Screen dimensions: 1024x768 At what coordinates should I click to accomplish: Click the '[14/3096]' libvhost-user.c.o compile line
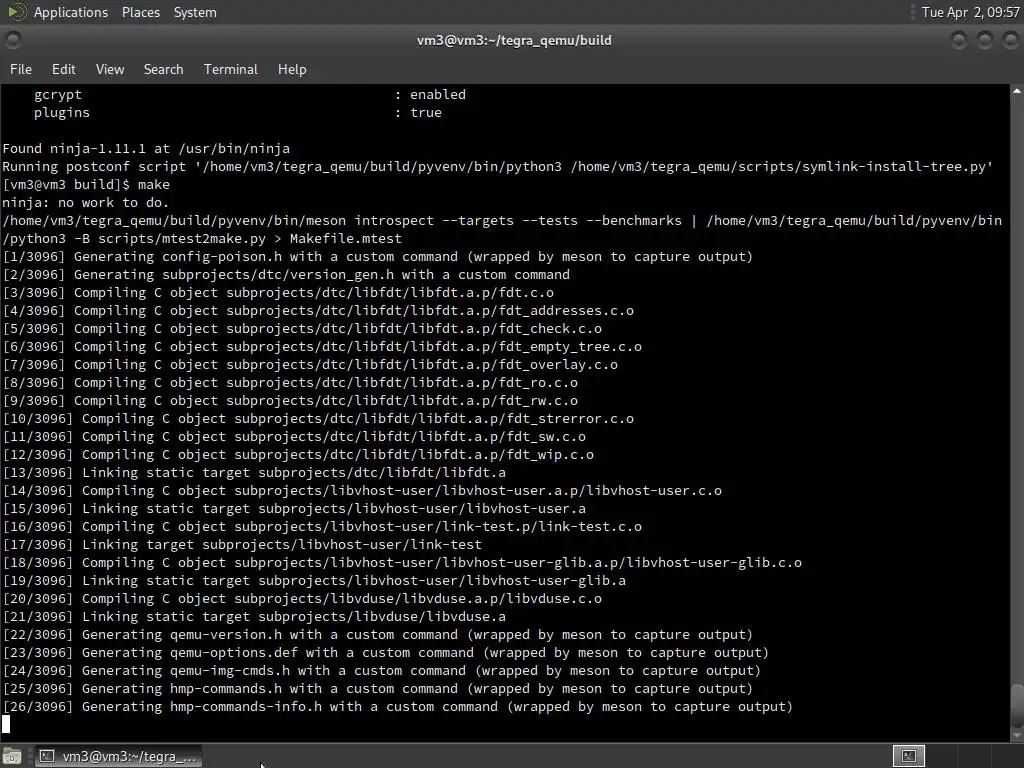pyautogui.click(x=362, y=490)
